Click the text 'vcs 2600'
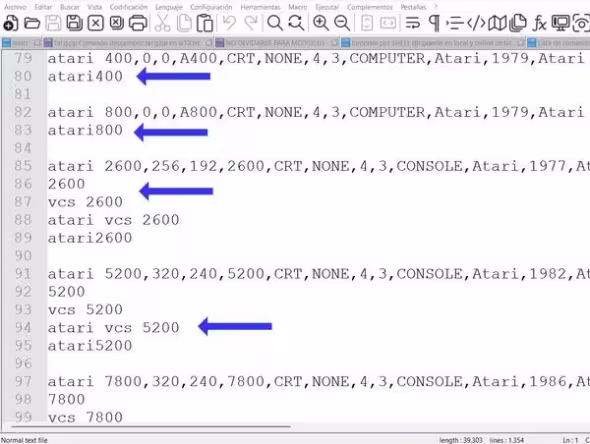The height and width of the screenshot is (444, 590). (85, 202)
